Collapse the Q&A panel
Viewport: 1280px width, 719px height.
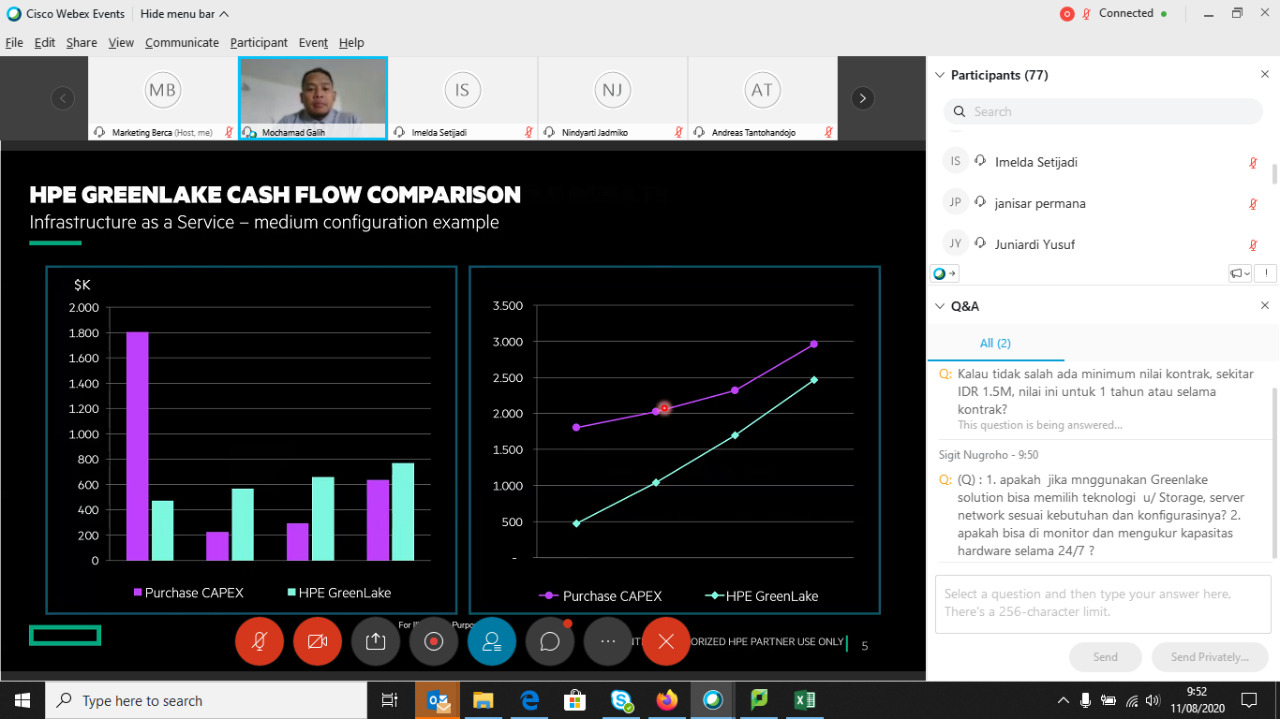click(939, 306)
